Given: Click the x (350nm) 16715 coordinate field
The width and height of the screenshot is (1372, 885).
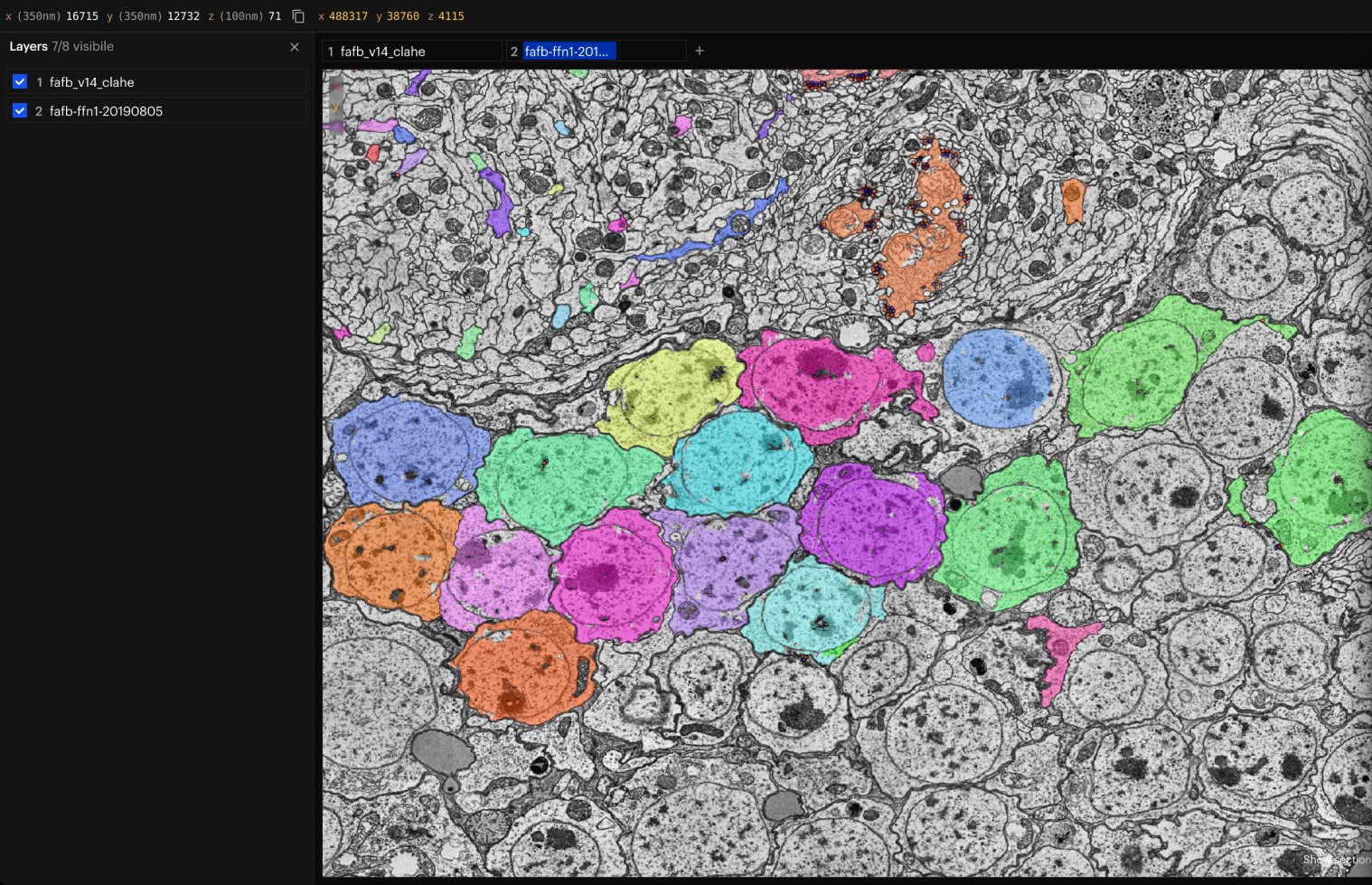Looking at the screenshot, I should pos(52,16).
